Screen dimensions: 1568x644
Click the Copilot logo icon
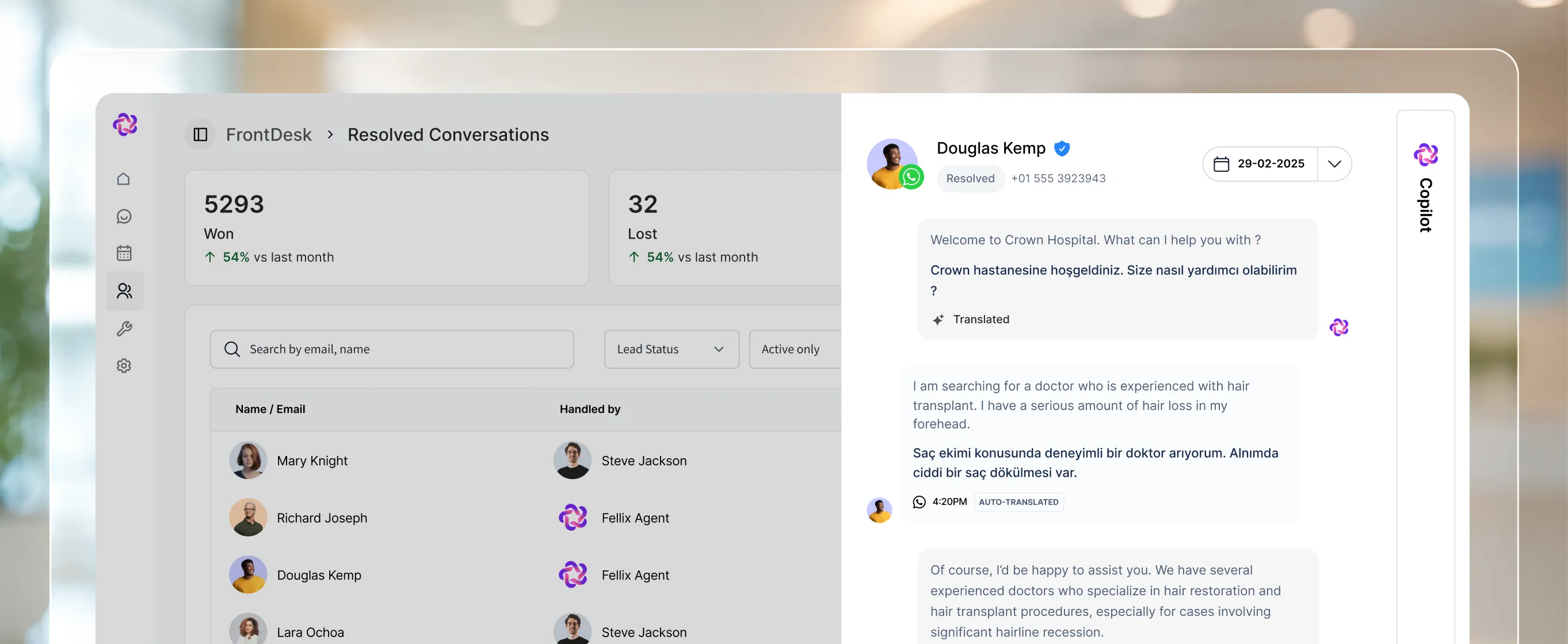click(x=1425, y=155)
